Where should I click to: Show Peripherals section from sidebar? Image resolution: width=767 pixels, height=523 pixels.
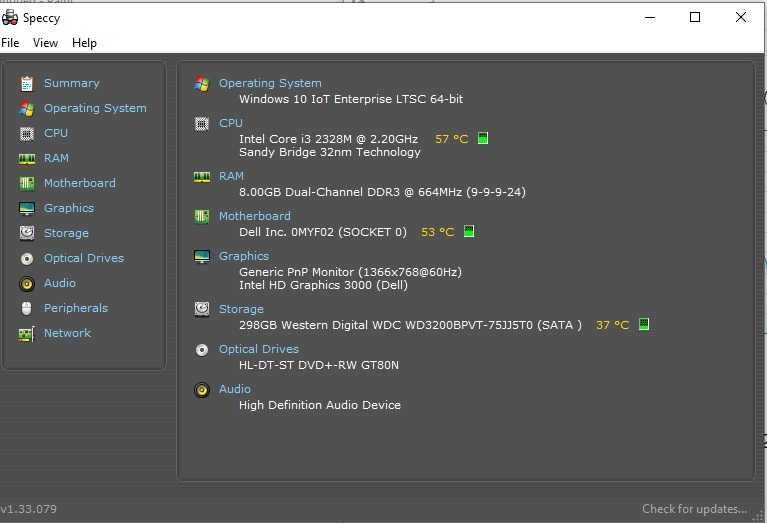(76, 308)
